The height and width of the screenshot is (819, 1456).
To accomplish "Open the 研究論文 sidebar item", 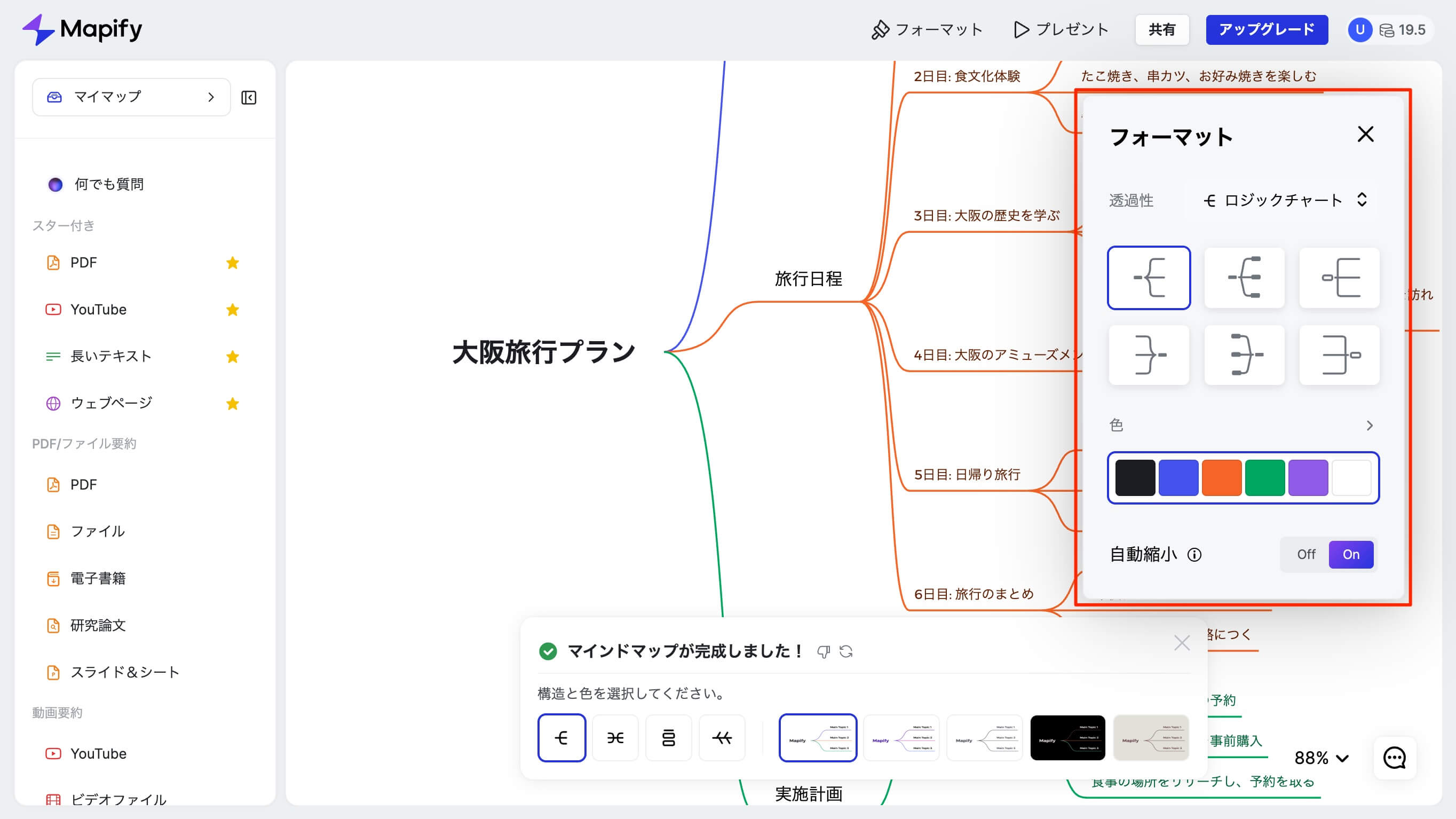I will [98, 625].
